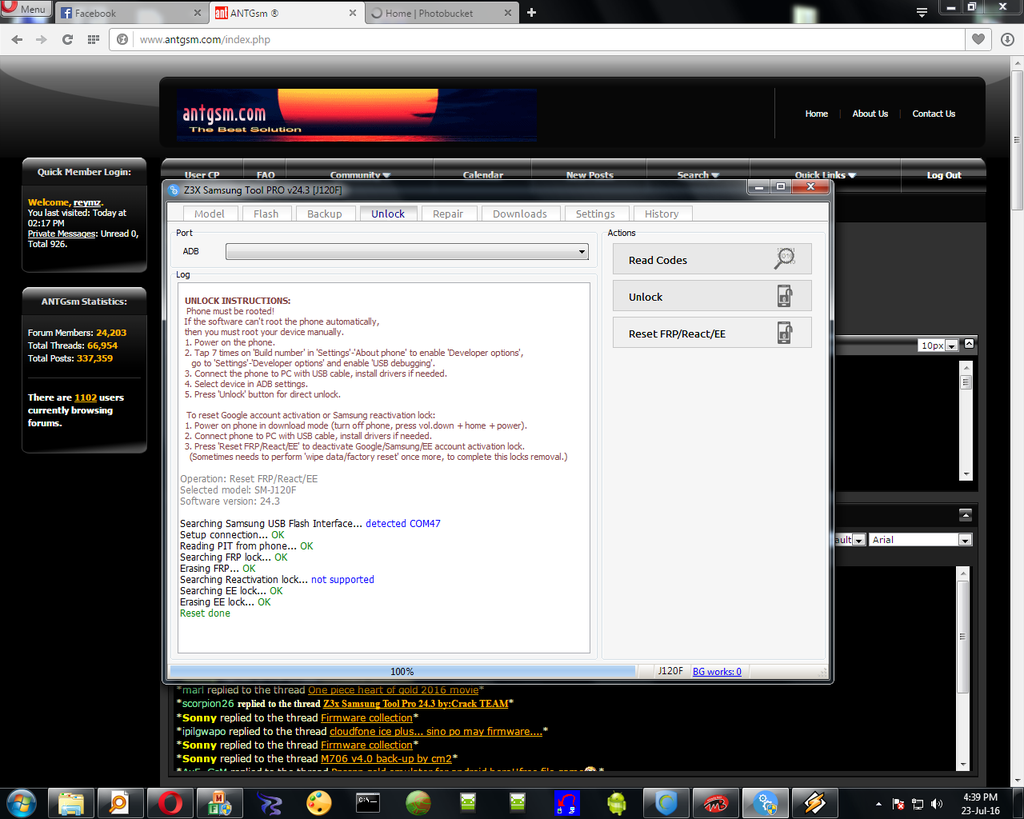1024x819 pixels.
Task: Click the Read Codes magnifier icon
Action: point(784,259)
